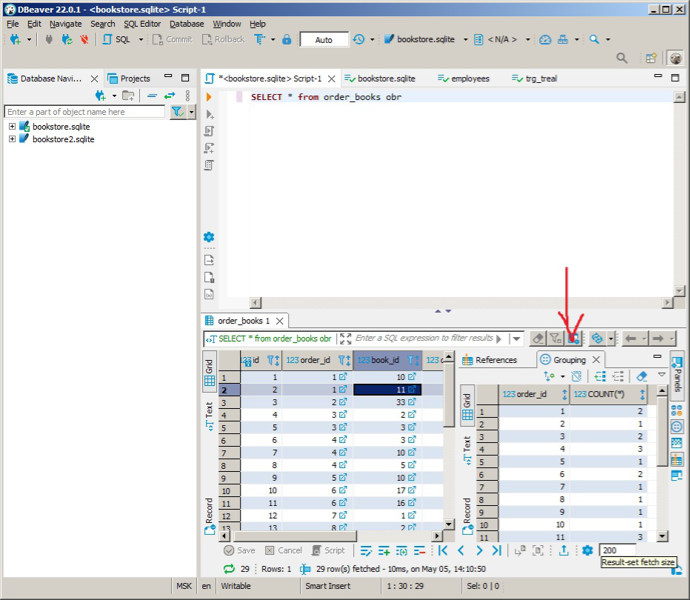Switch results view to Grid mode on left
This screenshot has height=600, width=690.
[x=209, y=371]
